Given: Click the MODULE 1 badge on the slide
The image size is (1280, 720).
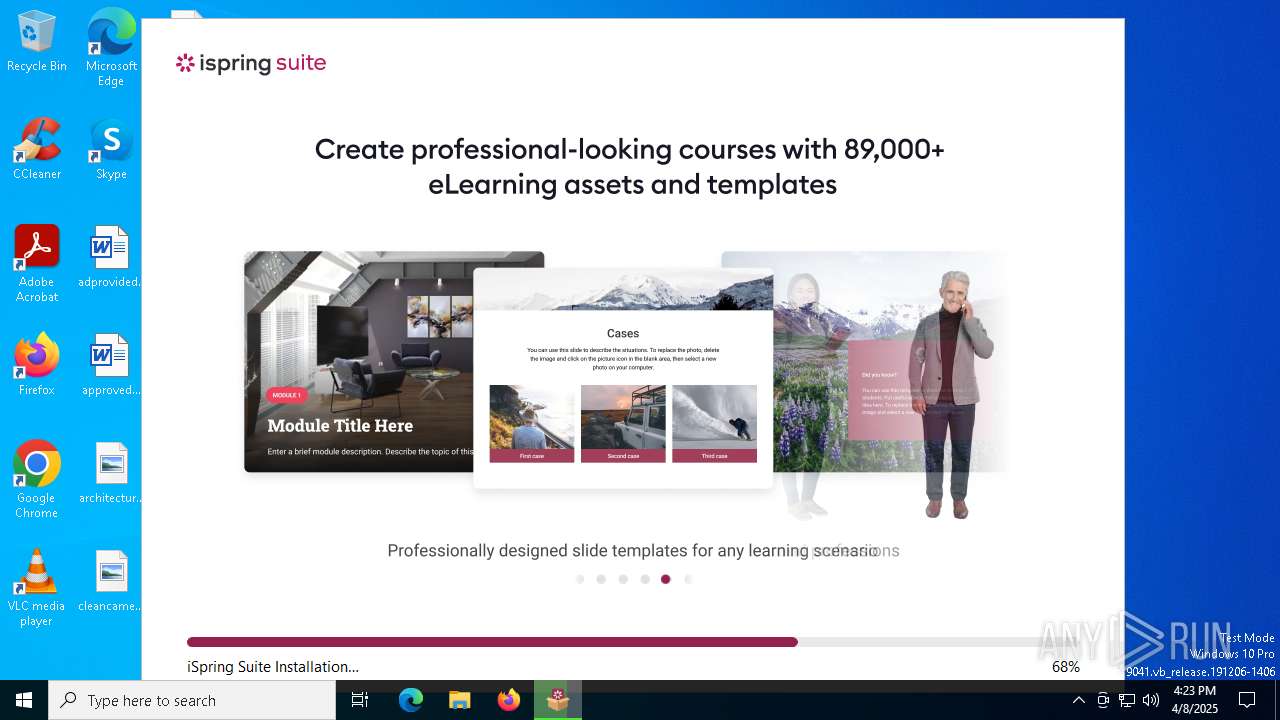Looking at the screenshot, I should click(x=287, y=395).
